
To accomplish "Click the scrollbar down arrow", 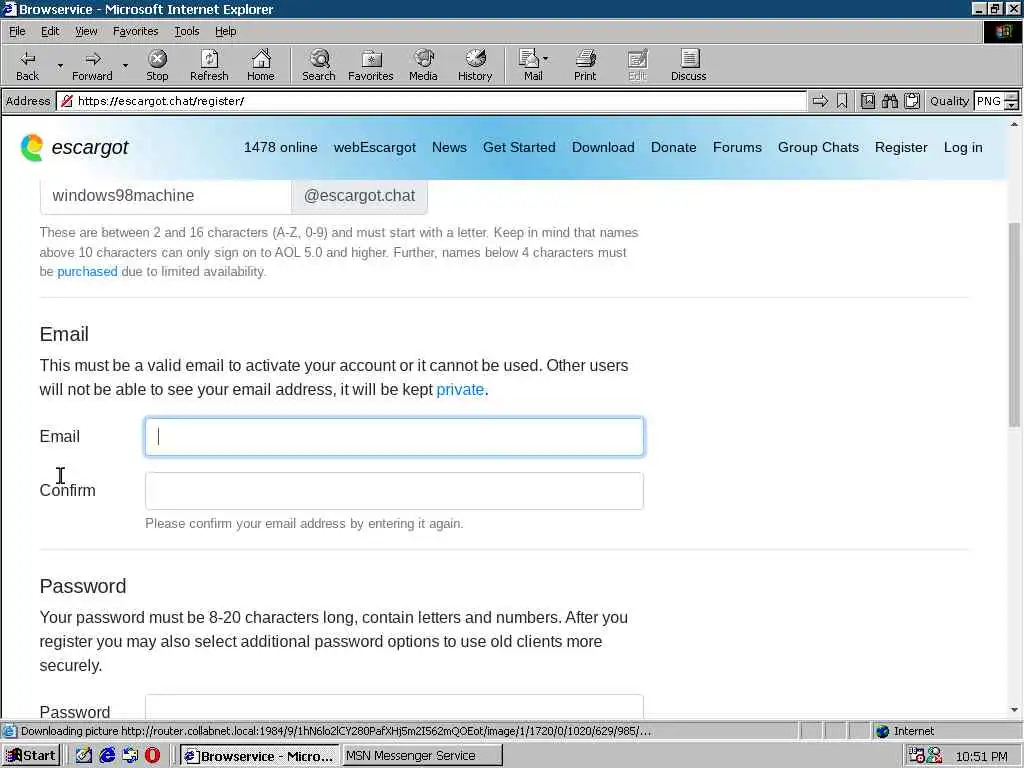I will (1014, 710).
